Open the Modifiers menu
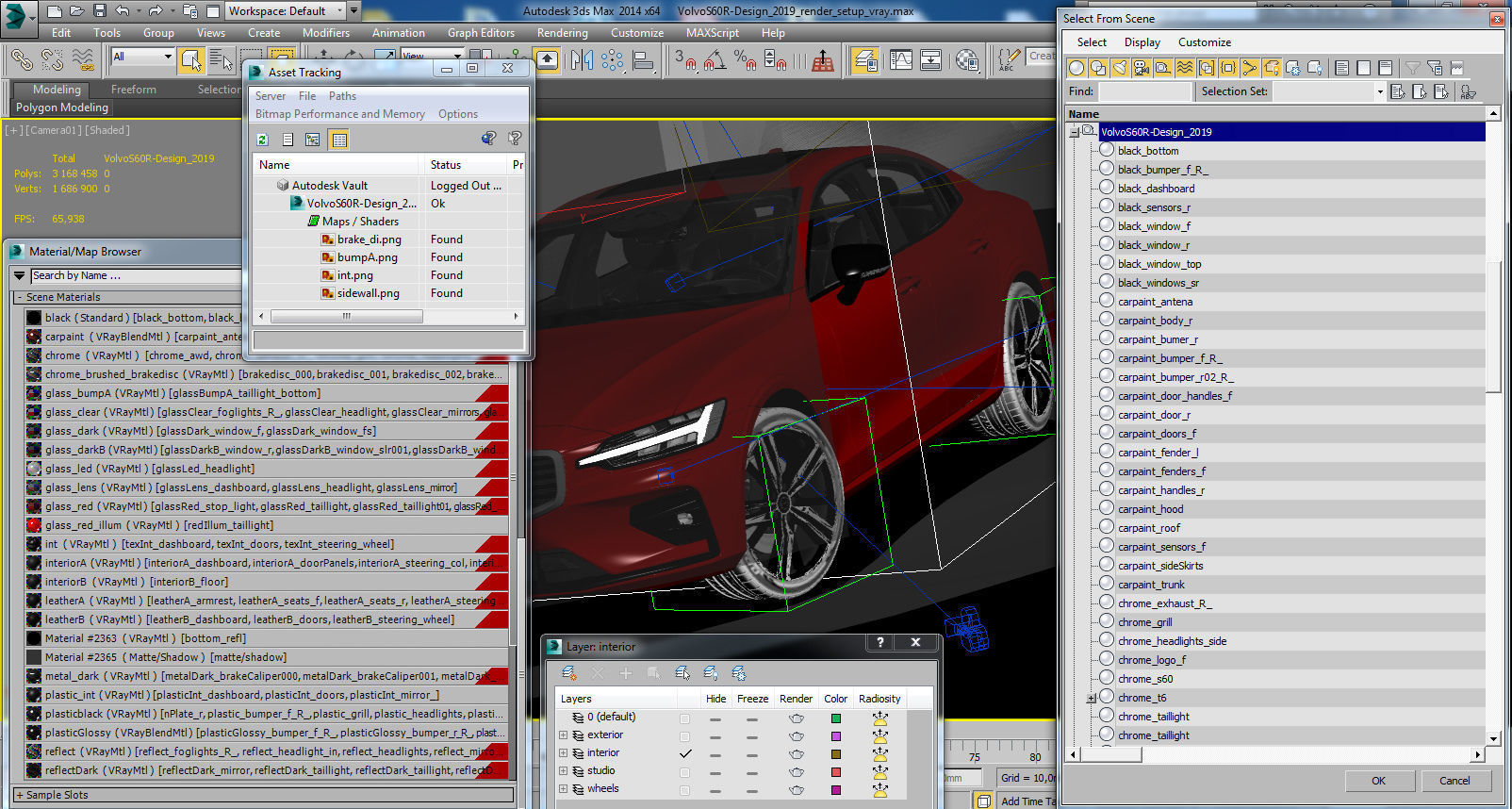This screenshot has width=1512, height=809. click(326, 33)
